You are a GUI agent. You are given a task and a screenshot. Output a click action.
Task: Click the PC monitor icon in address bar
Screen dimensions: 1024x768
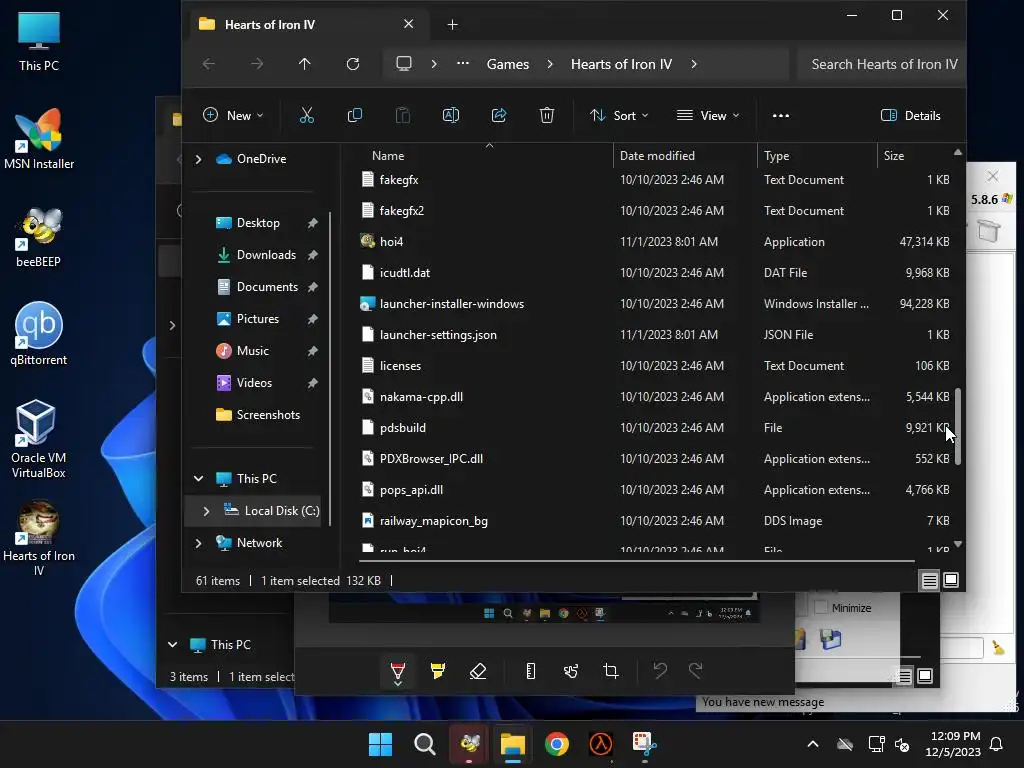(404, 64)
